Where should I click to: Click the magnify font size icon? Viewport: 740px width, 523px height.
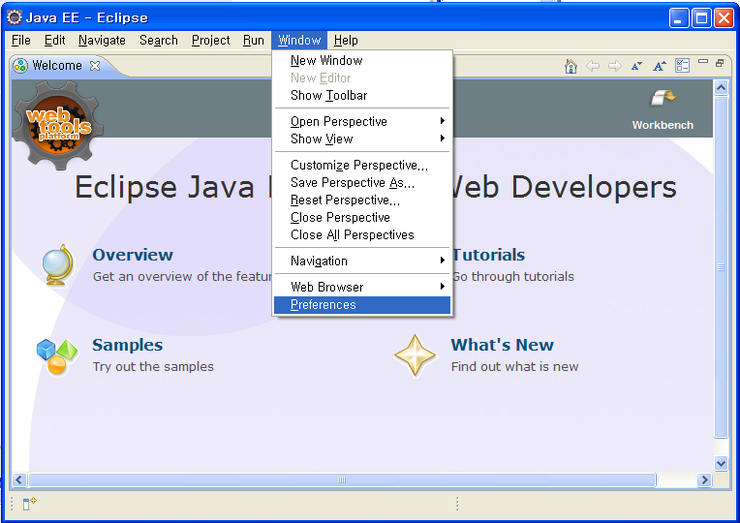[659, 66]
